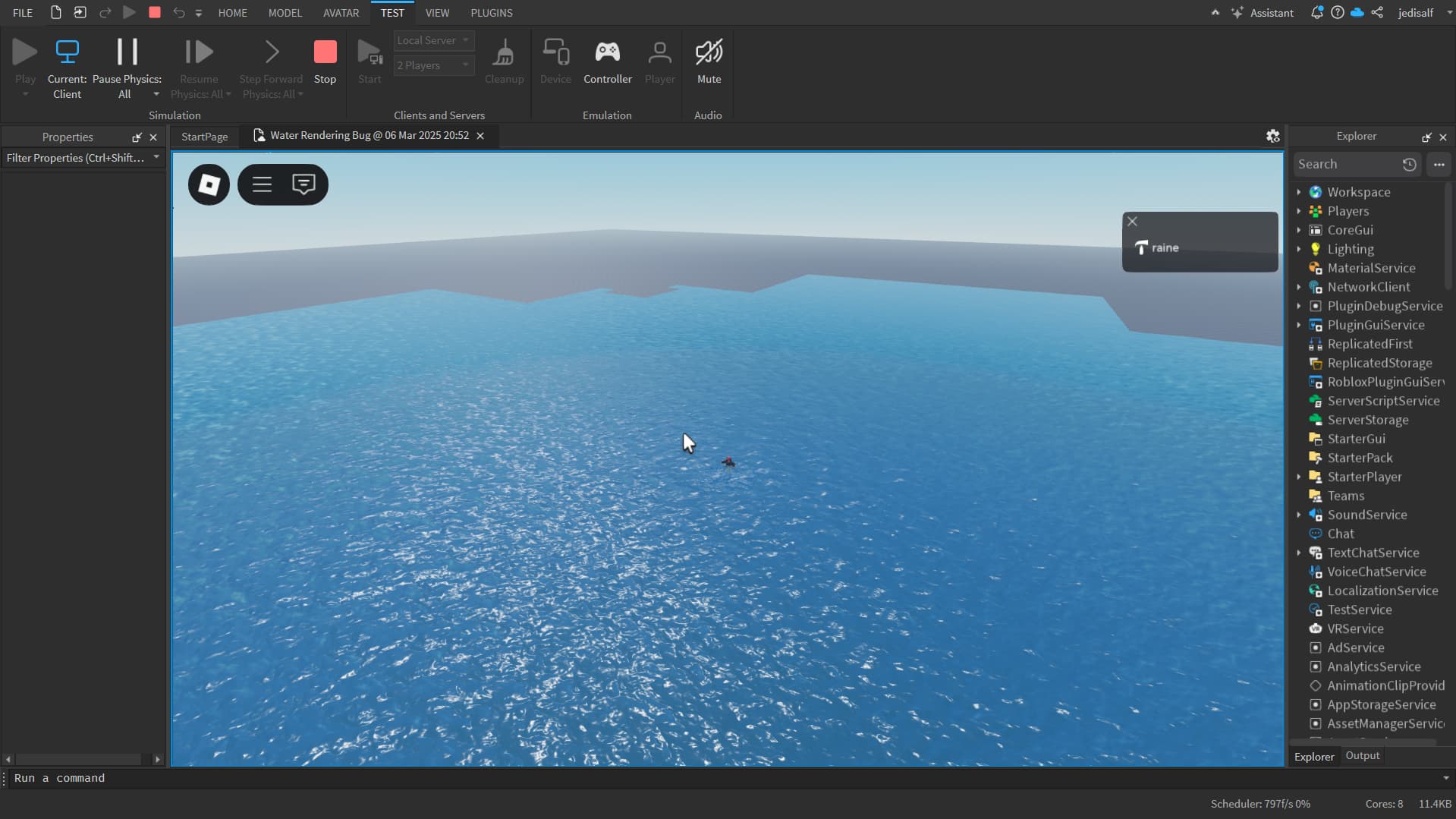
Task: Switch to the Output tab
Action: click(x=1360, y=755)
